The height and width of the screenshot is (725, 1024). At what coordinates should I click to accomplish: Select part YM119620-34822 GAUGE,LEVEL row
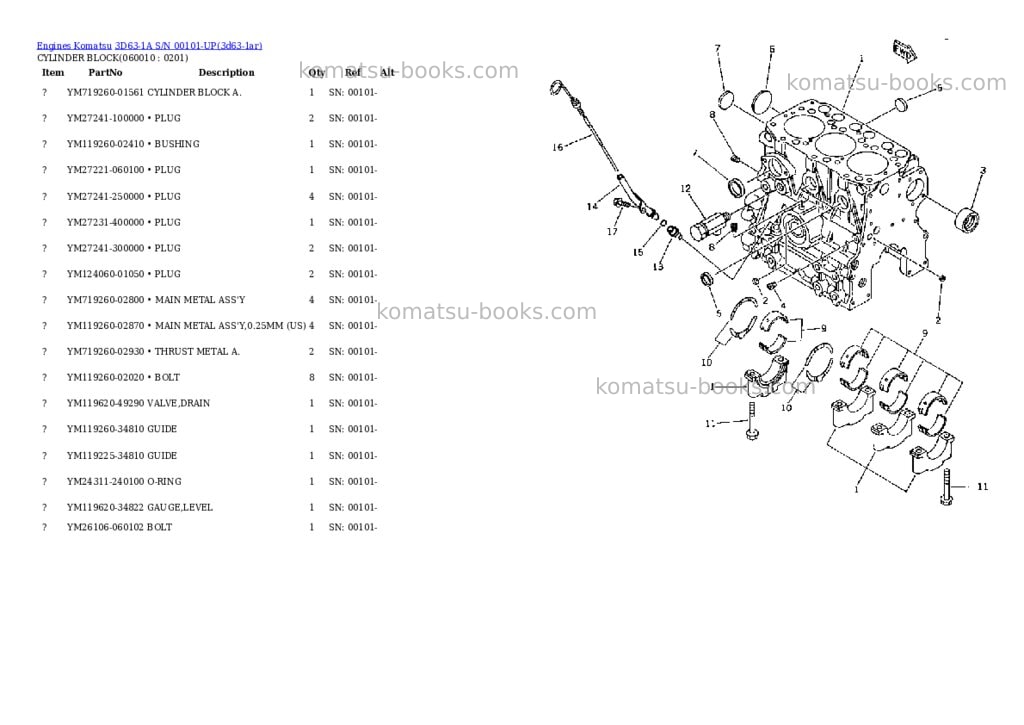(x=210, y=508)
